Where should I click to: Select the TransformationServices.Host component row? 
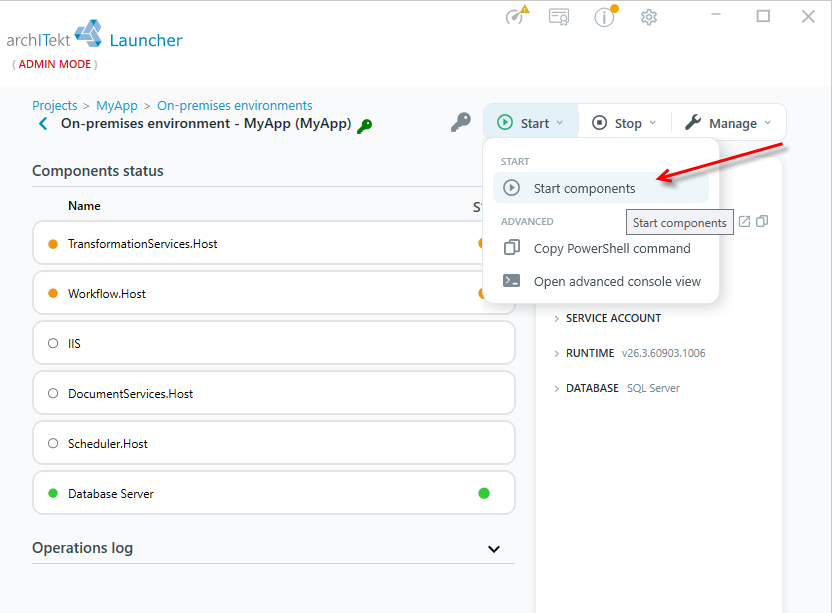click(274, 244)
